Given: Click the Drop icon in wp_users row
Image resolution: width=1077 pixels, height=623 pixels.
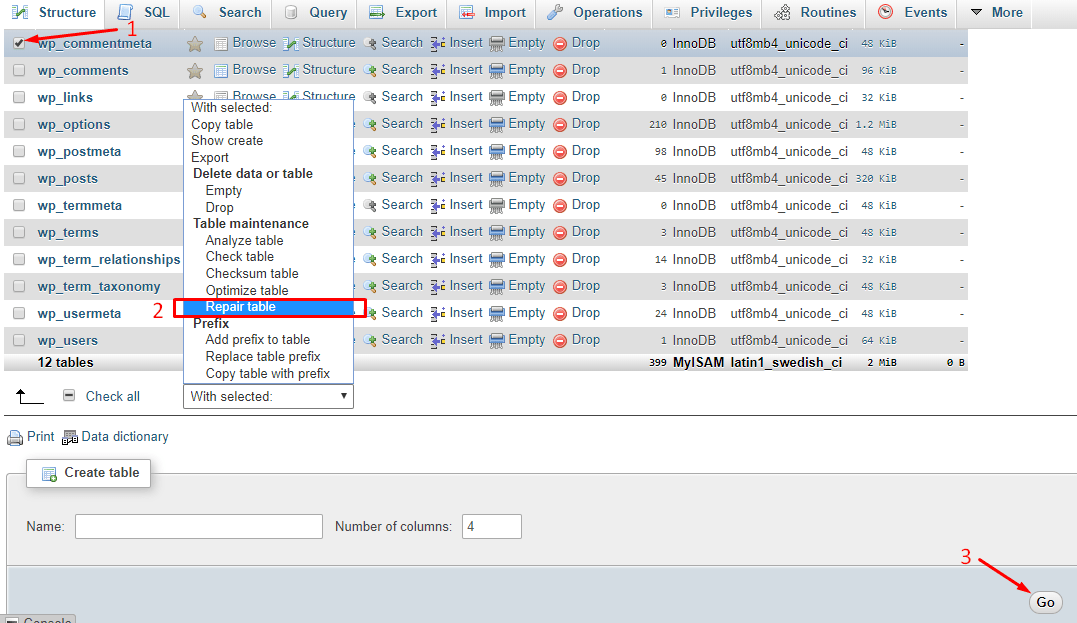Looking at the screenshot, I should pos(560,341).
